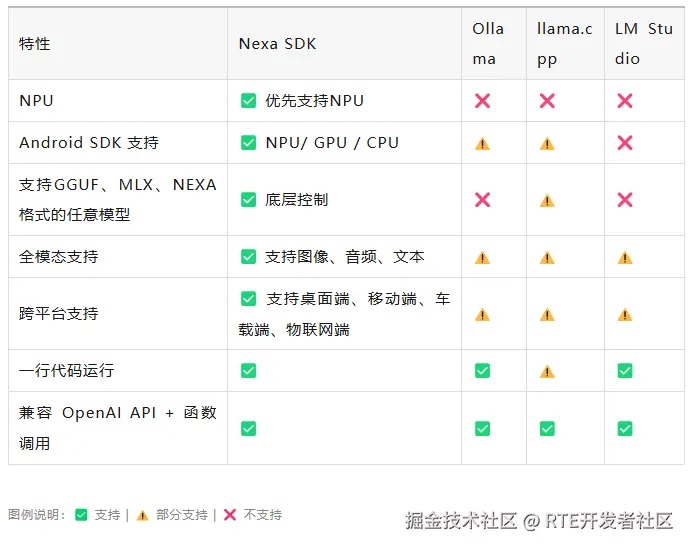The width and height of the screenshot is (689, 547).
Task: Click the green checkbox for Ollama 一行代码运行
Action: (x=482, y=371)
